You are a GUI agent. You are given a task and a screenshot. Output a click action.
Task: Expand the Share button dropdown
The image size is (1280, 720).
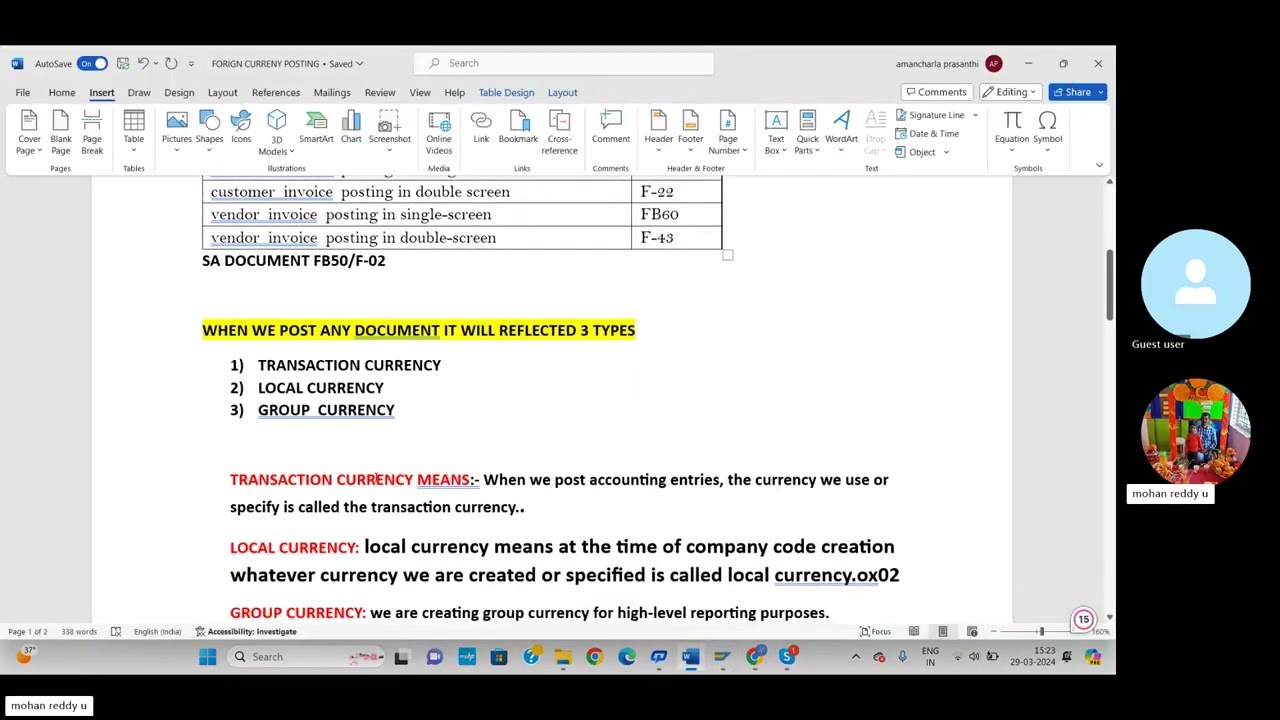[x=1100, y=92]
